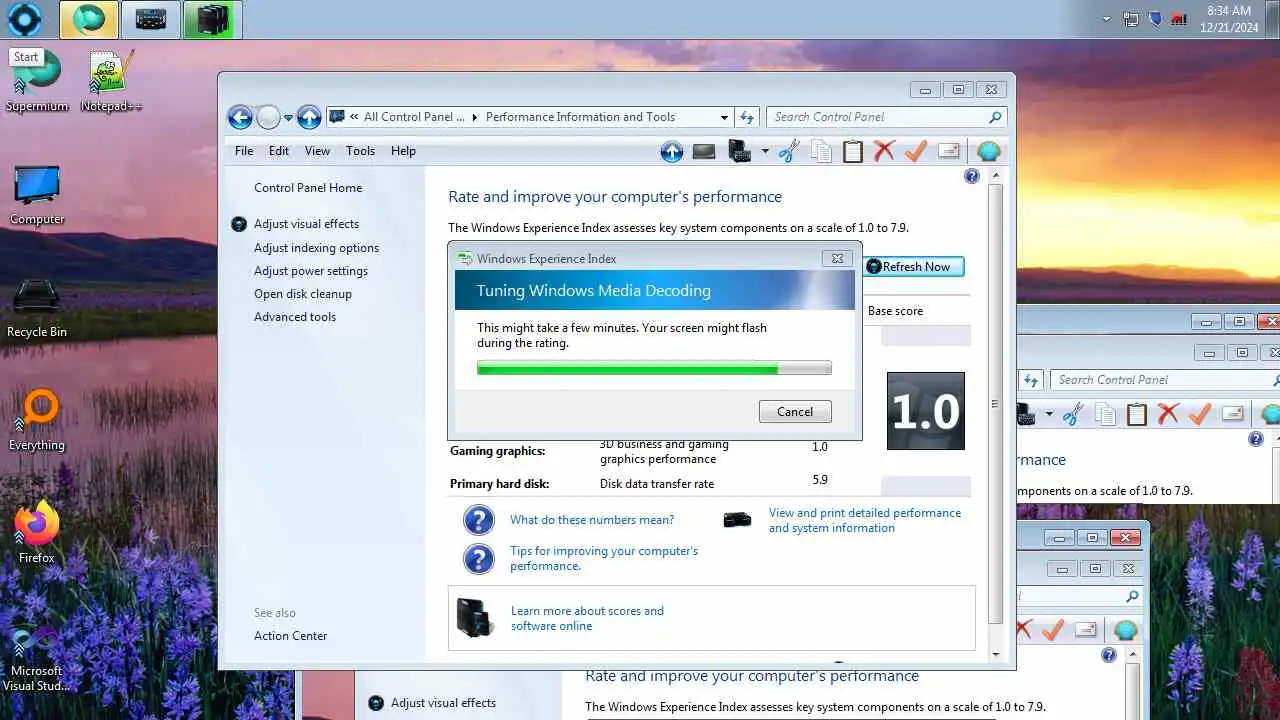Open the Firefox desktop shortcut
1280x720 pixels.
[x=37, y=533]
